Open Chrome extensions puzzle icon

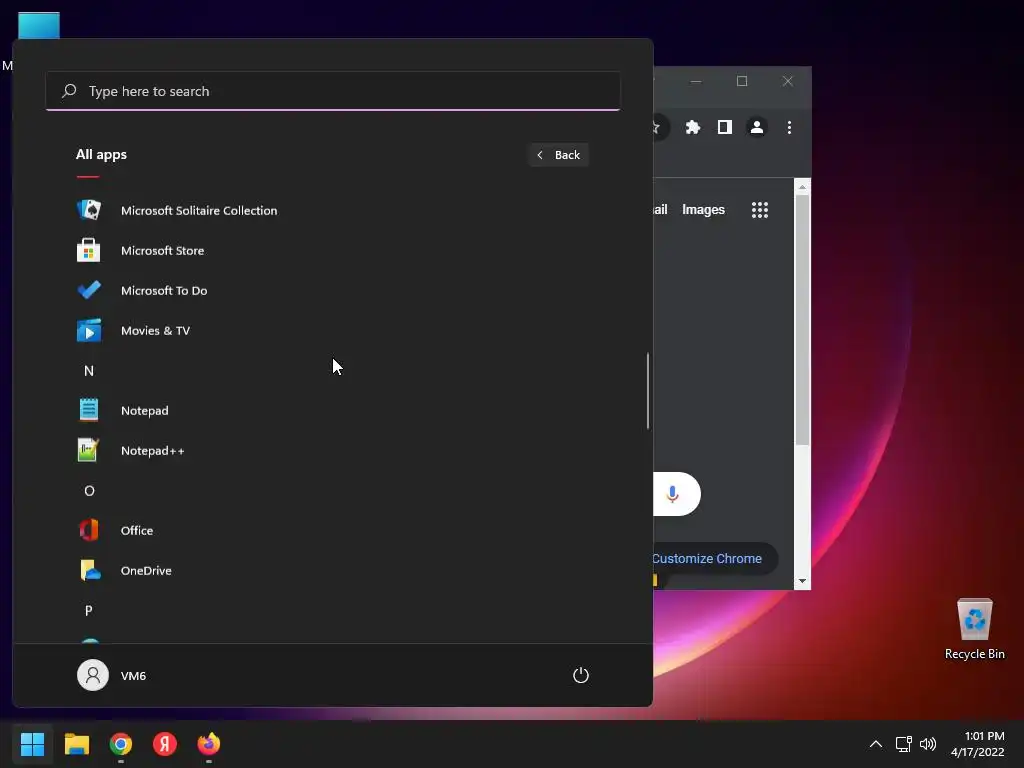click(x=693, y=127)
